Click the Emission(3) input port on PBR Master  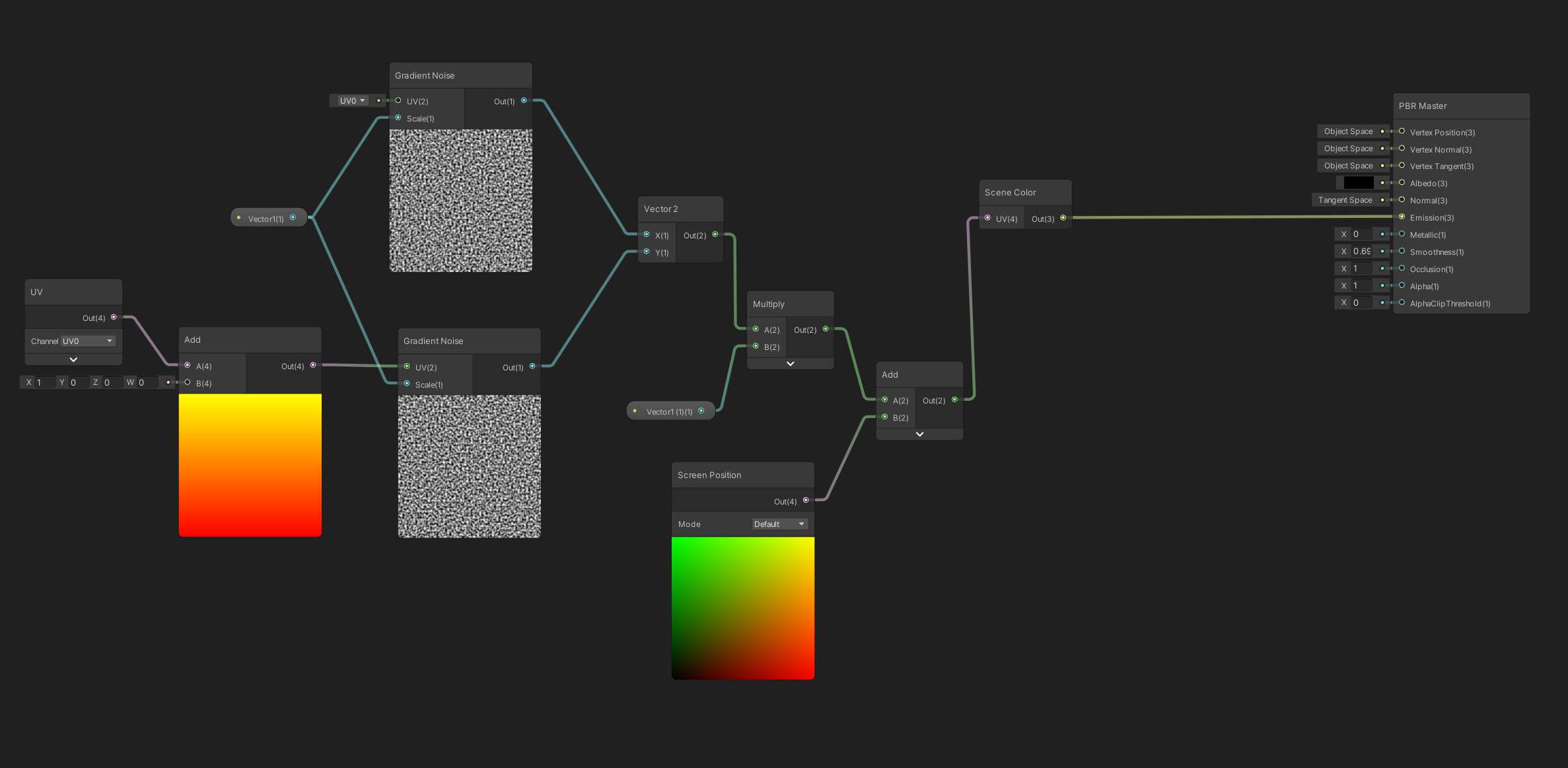(1402, 217)
